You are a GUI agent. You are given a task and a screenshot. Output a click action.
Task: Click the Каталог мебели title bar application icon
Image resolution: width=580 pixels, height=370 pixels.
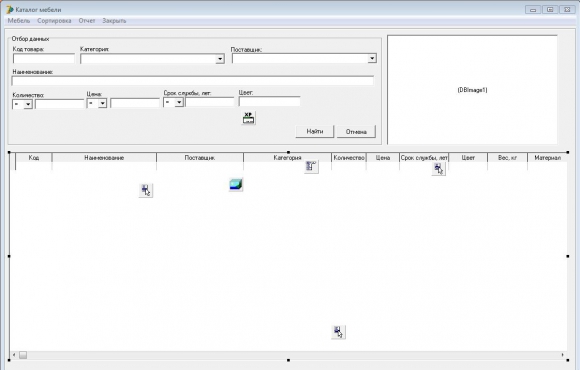(x=10, y=10)
